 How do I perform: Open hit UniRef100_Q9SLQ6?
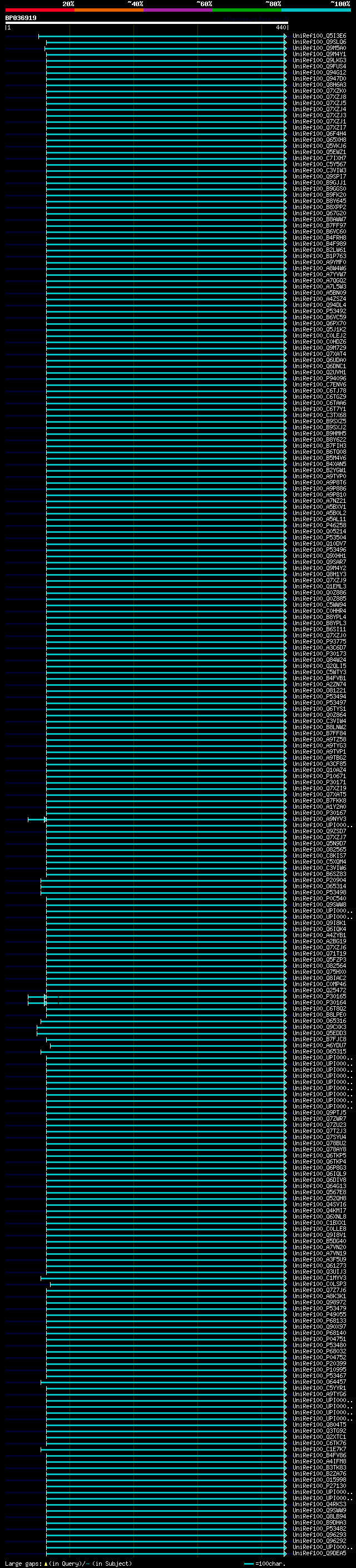(x=319, y=42)
